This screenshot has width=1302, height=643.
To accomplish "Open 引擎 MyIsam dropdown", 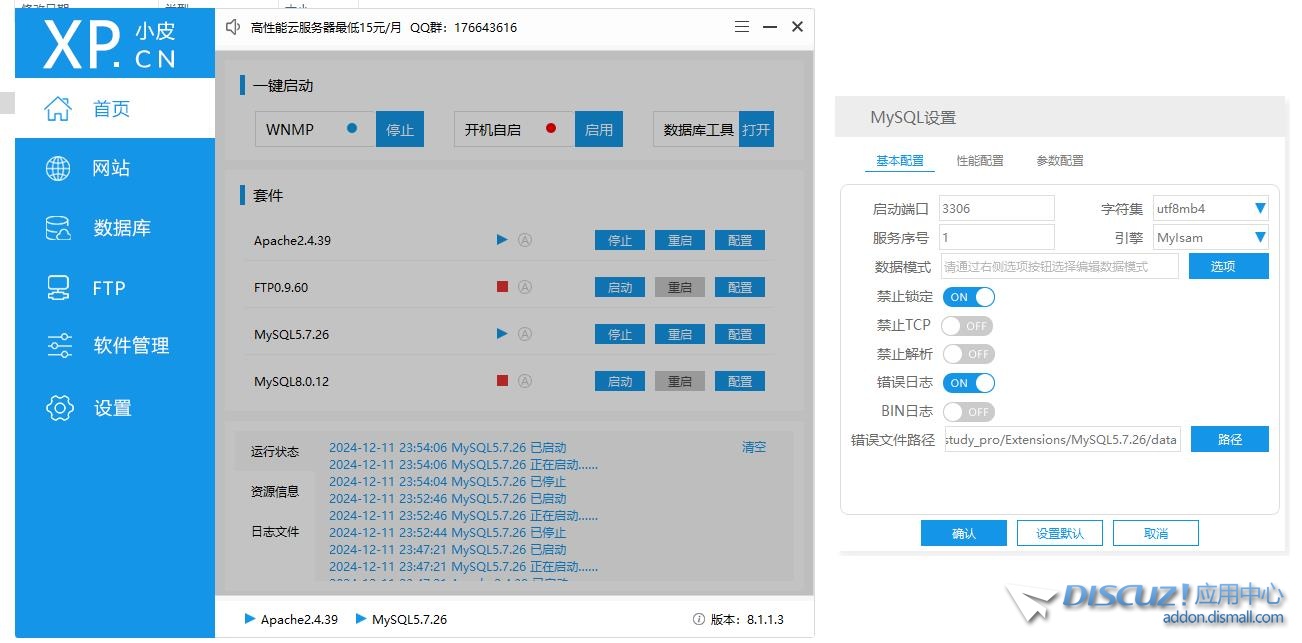I will 1211,238.
